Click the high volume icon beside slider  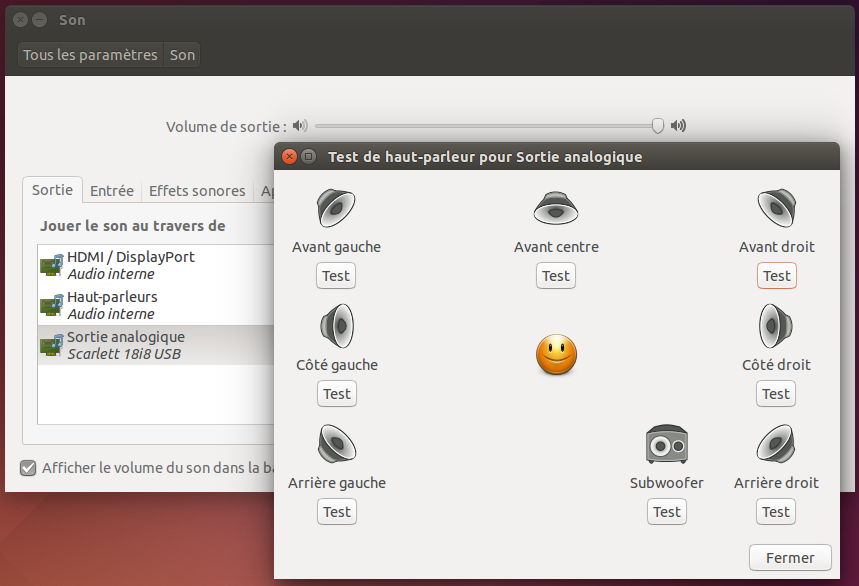tap(678, 126)
